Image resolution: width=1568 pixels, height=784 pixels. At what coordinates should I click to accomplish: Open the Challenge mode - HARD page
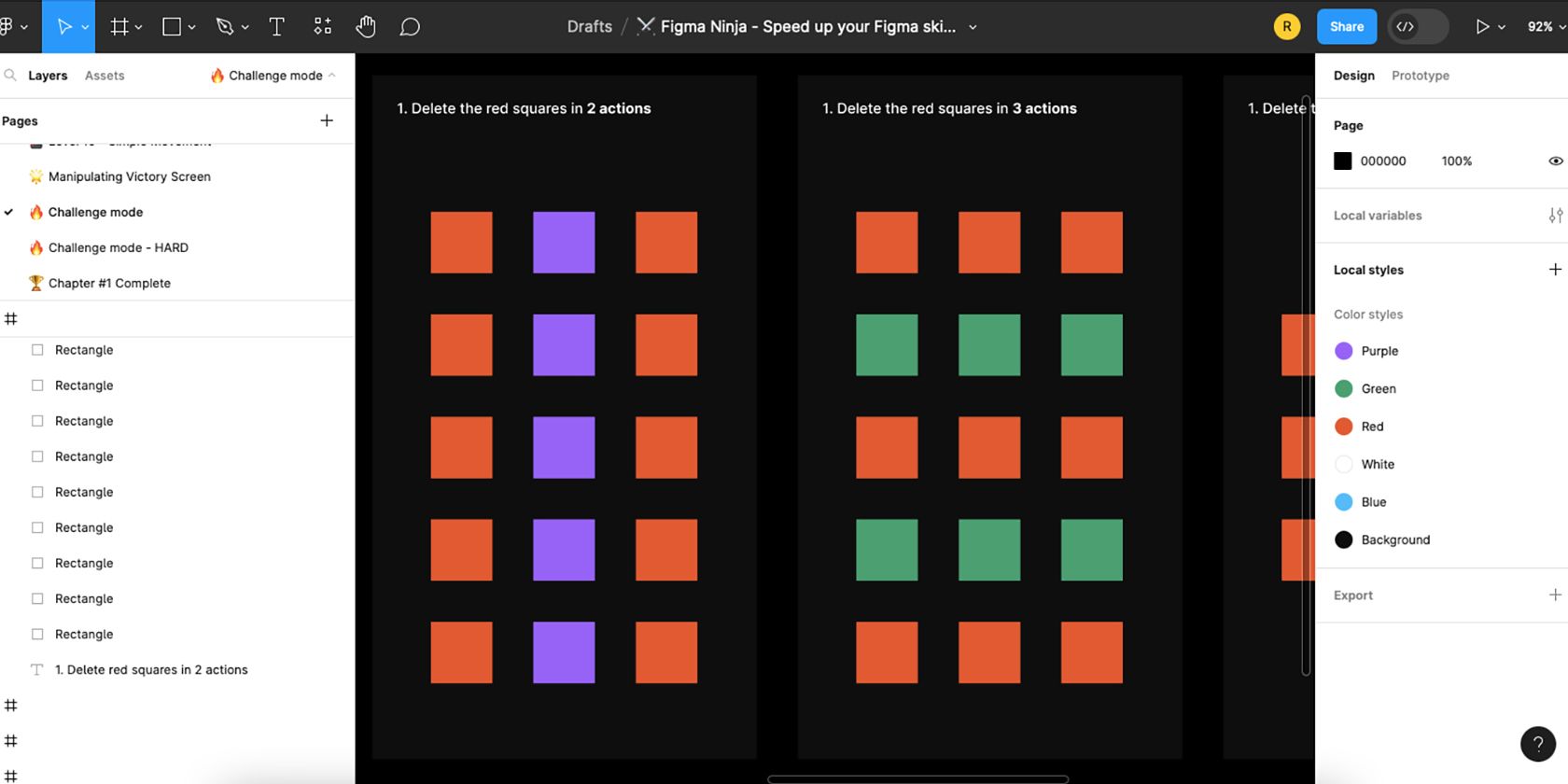(x=118, y=247)
